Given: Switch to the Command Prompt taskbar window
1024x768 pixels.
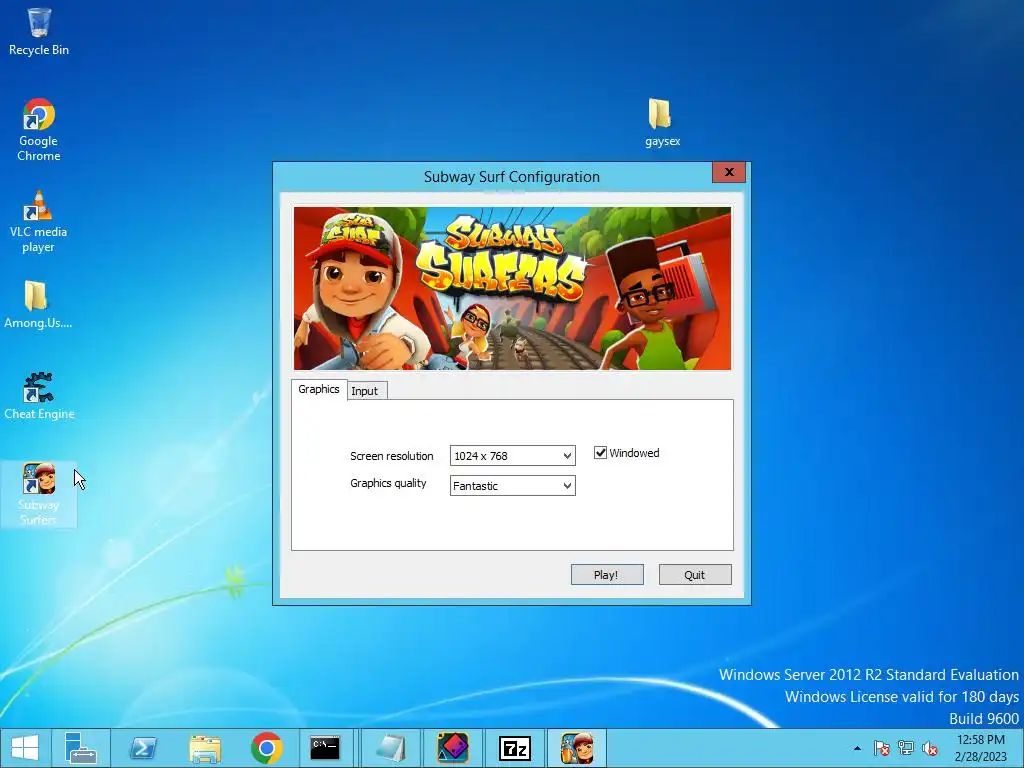Looking at the screenshot, I should coord(325,748).
